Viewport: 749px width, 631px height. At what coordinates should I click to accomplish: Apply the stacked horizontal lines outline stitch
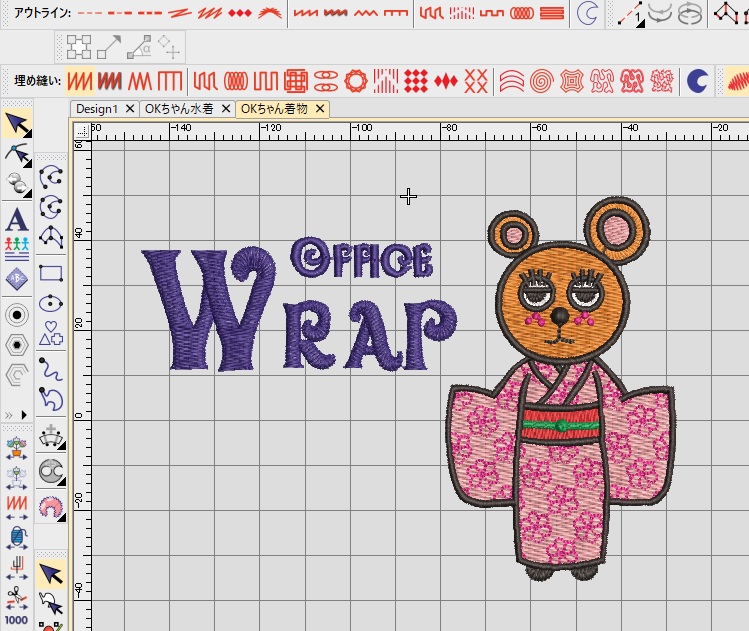click(x=552, y=13)
